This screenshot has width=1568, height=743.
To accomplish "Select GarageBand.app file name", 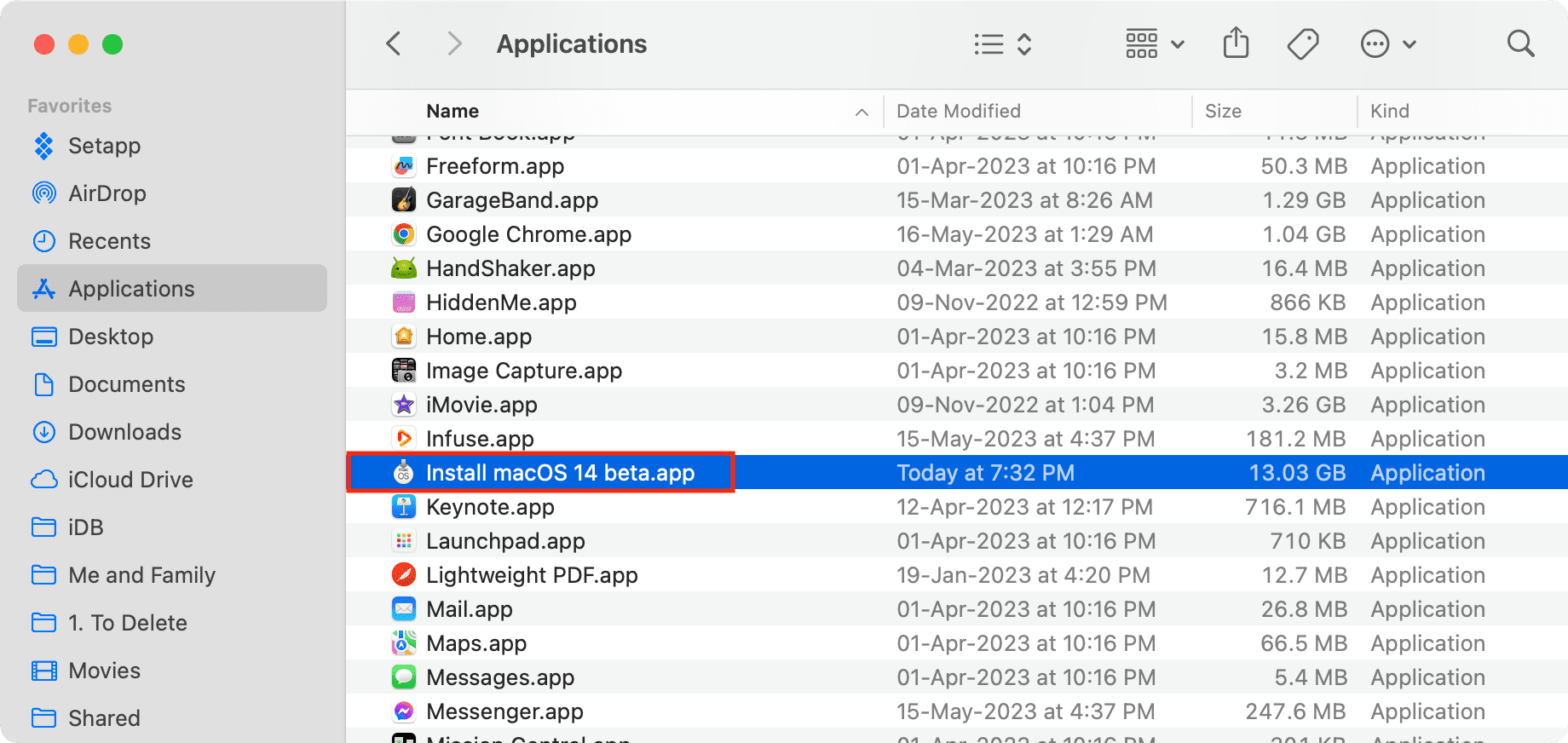I will click(x=512, y=200).
